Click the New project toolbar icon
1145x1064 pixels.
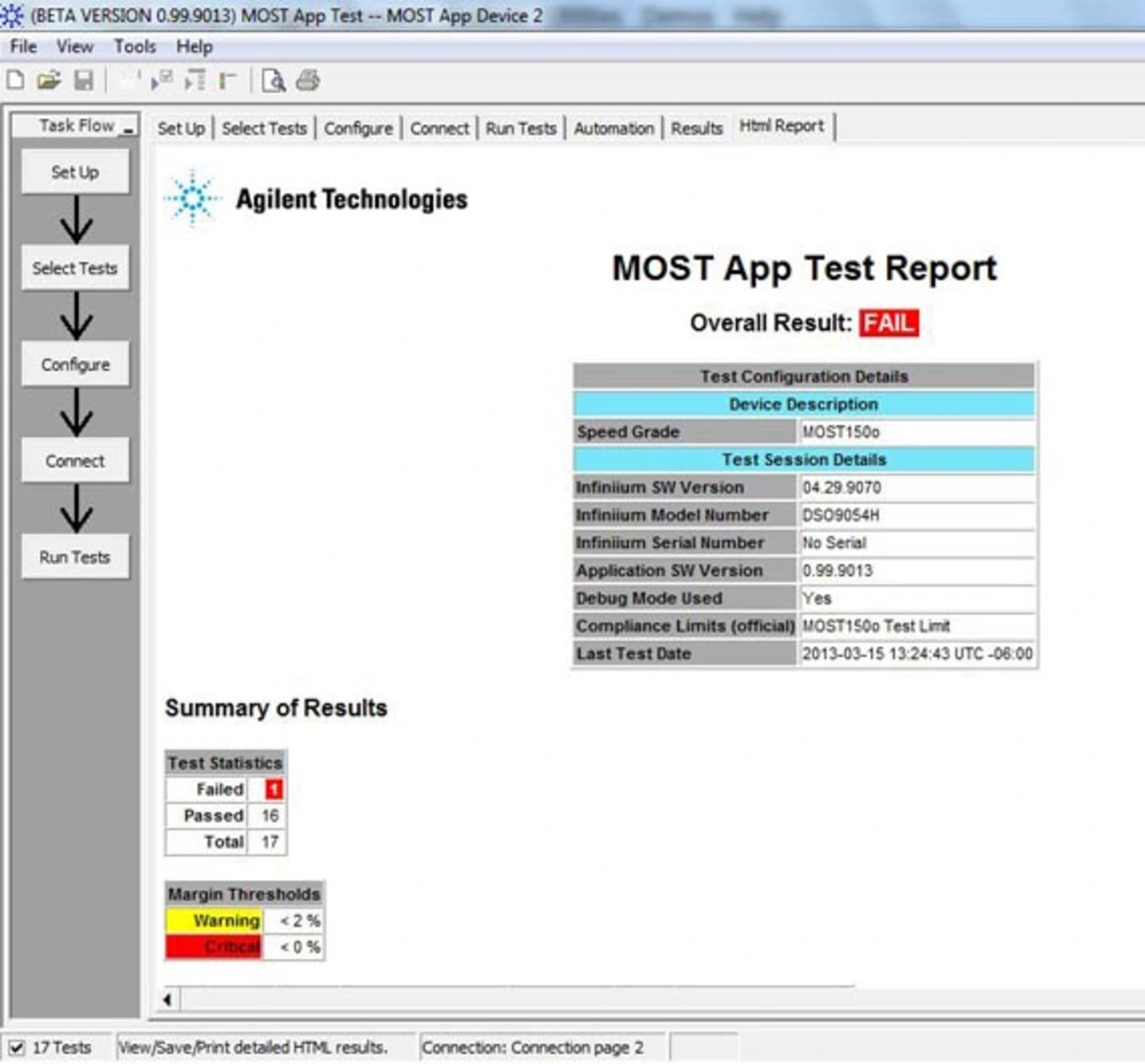click(15, 80)
